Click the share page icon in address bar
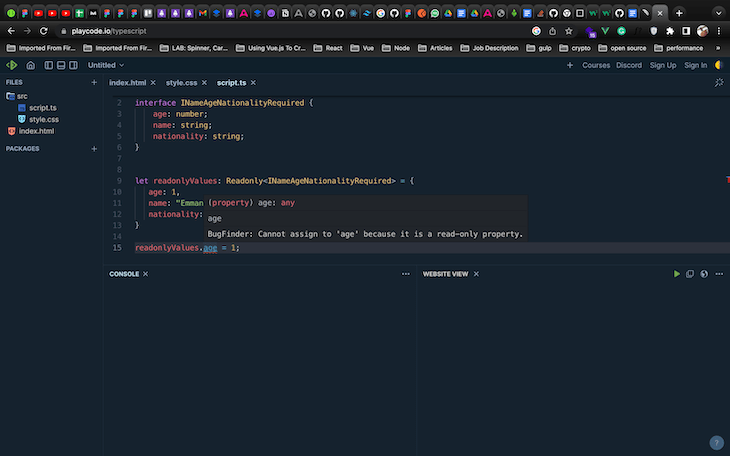 552,31
